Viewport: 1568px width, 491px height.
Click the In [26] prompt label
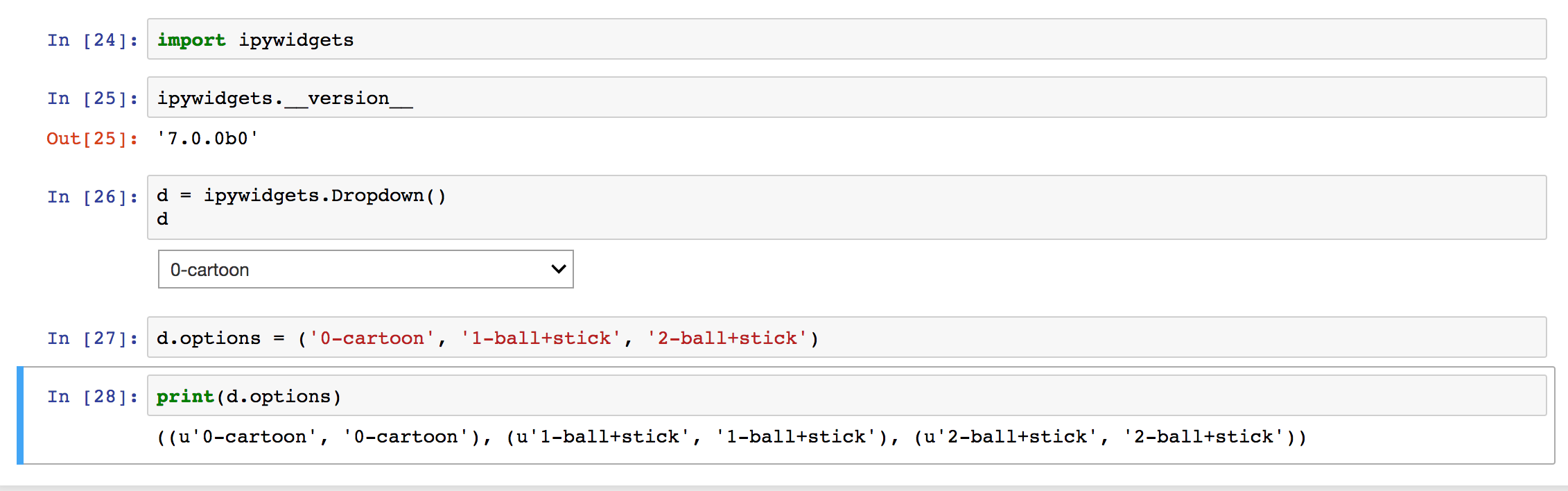pos(90,196)
